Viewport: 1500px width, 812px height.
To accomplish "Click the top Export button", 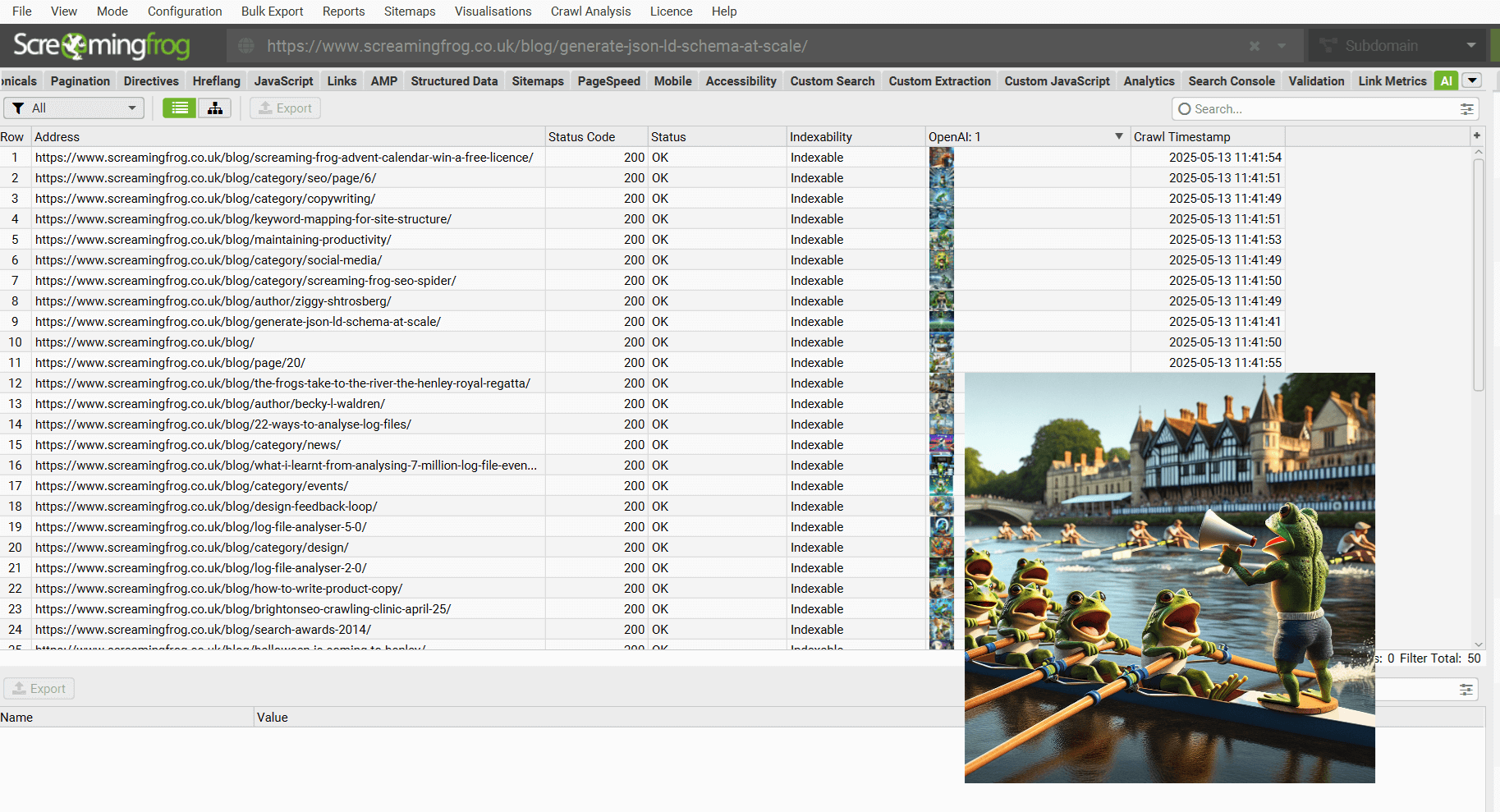I will pos(285,108).
